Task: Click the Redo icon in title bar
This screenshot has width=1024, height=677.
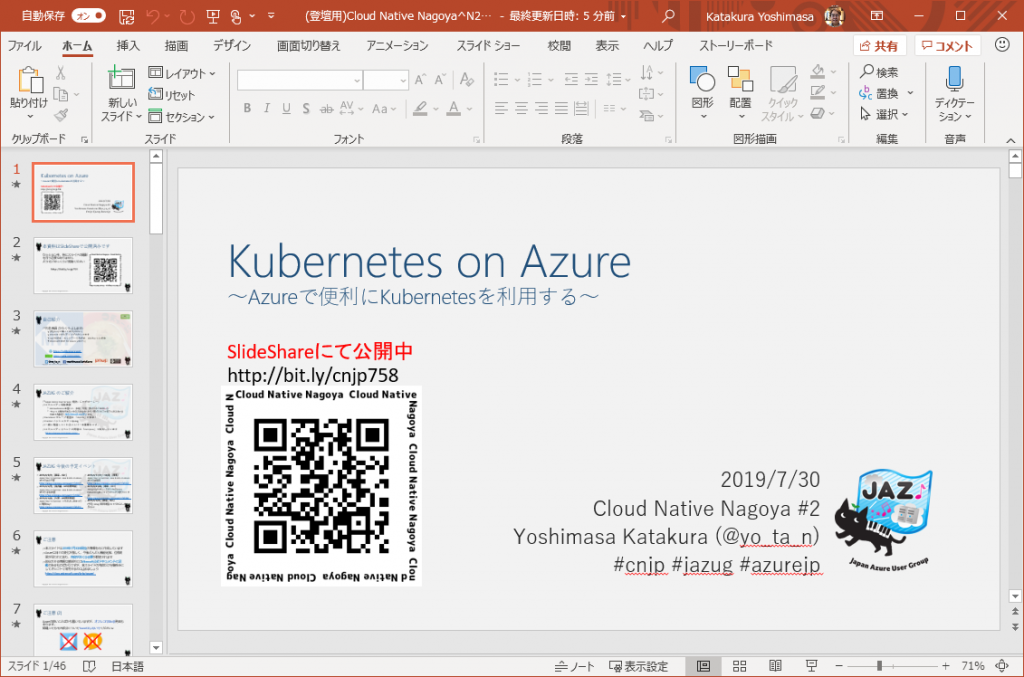Action: pyautogui.click(x=187, y=16)
